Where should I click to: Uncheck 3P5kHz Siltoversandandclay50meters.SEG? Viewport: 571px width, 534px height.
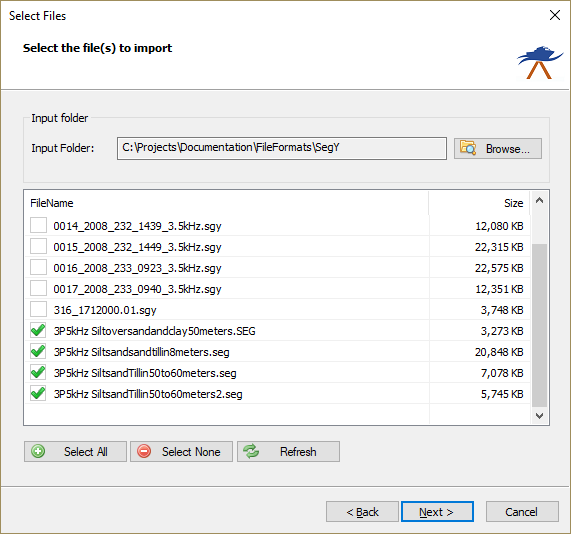click(x=38, y=331)
